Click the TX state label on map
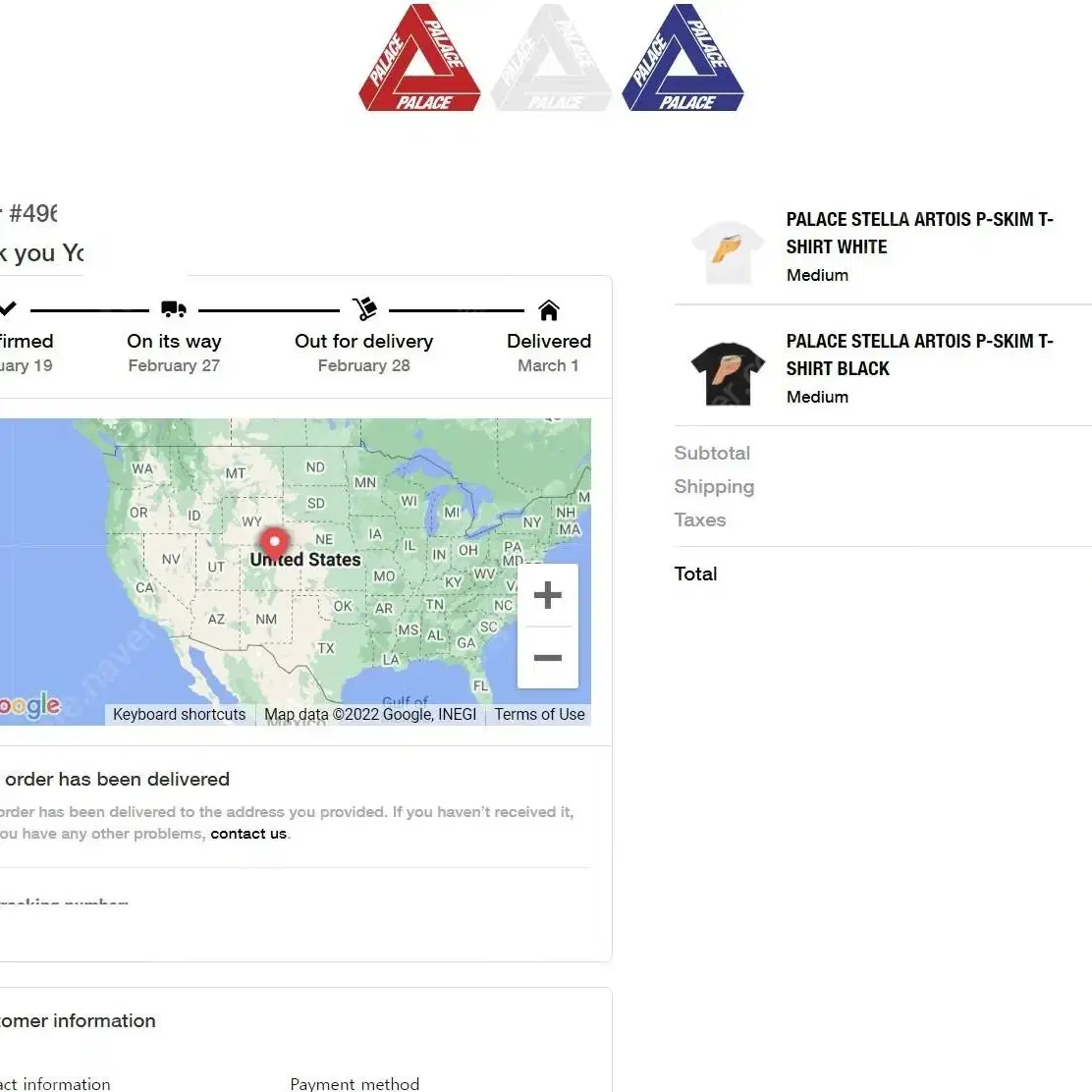Image resolution: width=1092 pixels, height=1092 pixels. (326, 648)
